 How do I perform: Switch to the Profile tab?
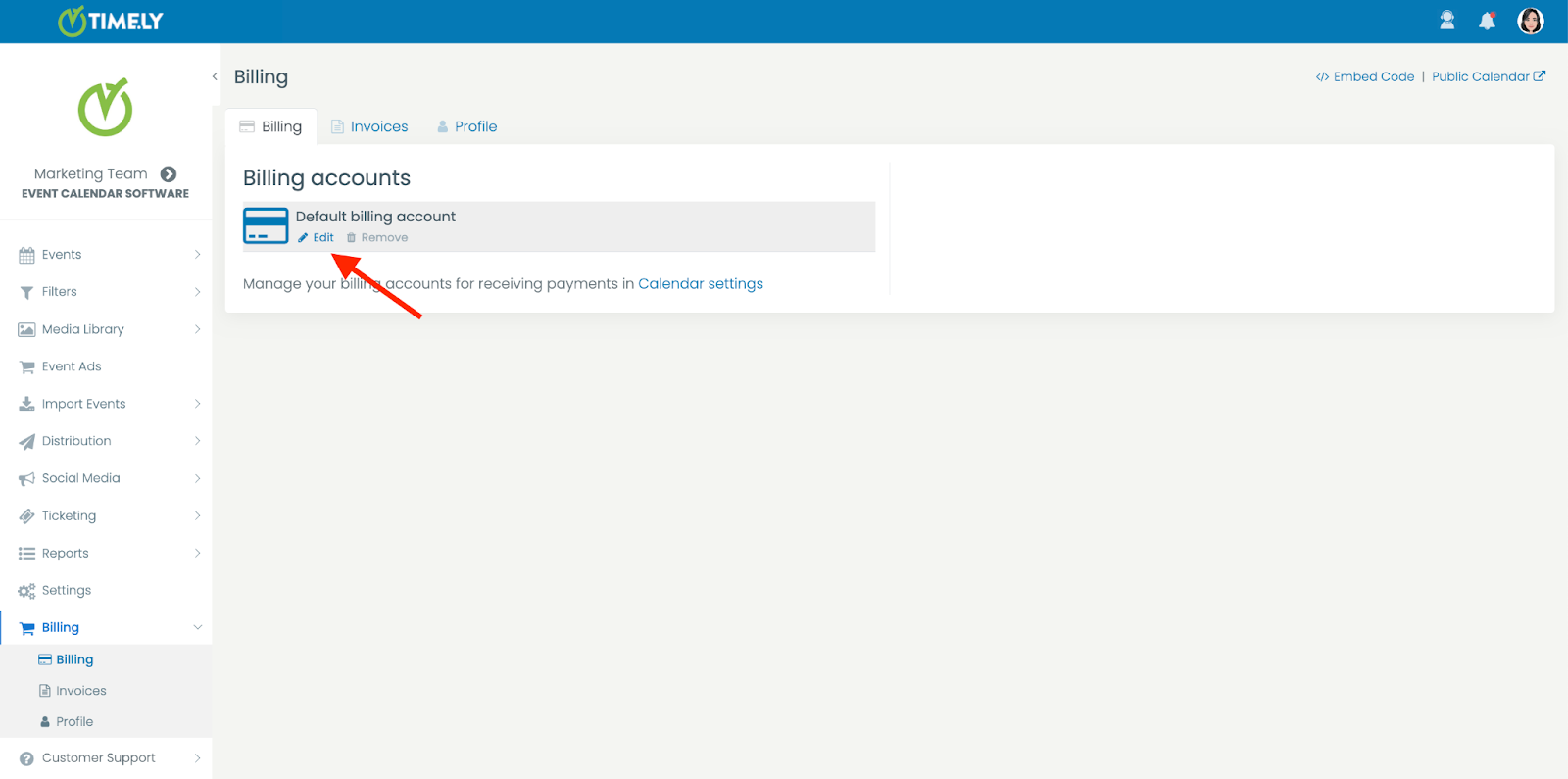[x=466, y=126]
